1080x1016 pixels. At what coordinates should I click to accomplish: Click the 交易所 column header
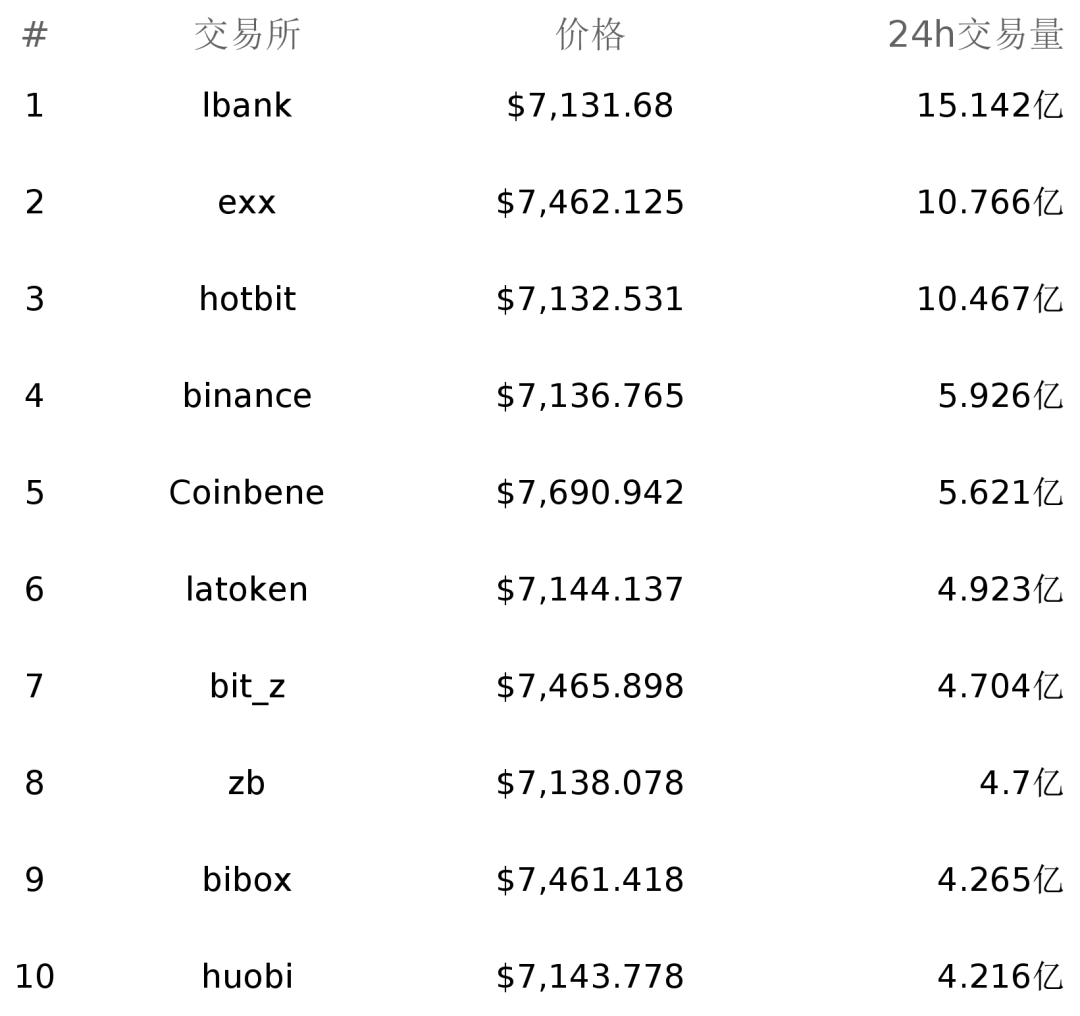click(247, 36)
